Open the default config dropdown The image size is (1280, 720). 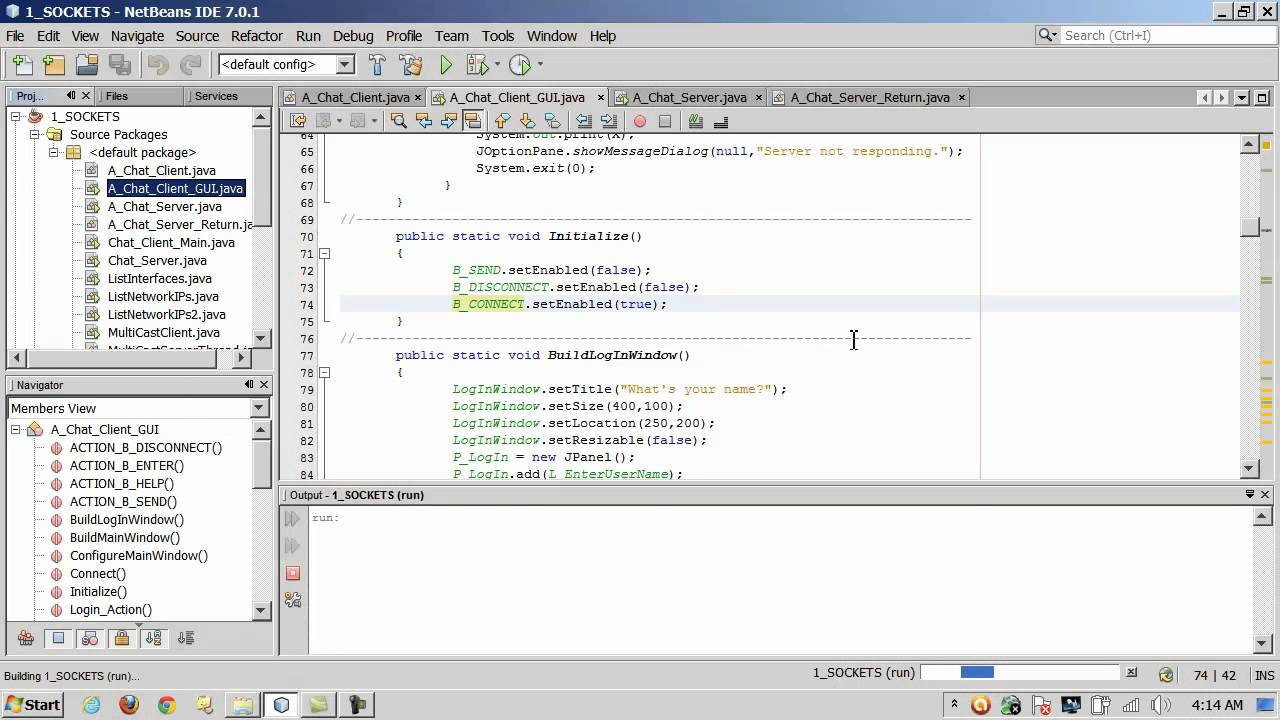click(345, 65)
